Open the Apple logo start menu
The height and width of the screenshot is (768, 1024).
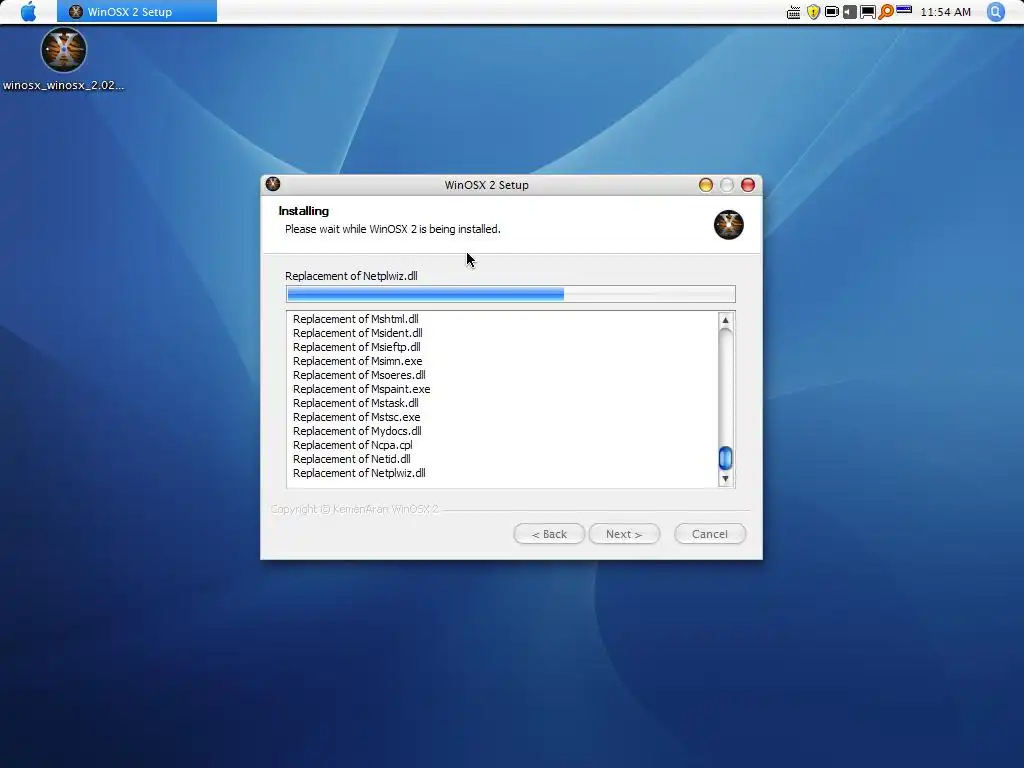tap(28, 12)
